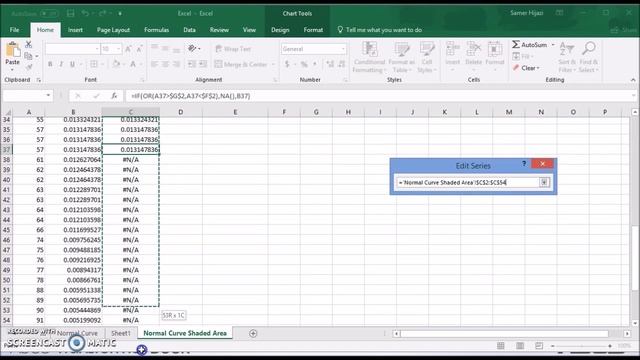
Task: Click Increase Font Size icon
Action: click(x=128, y=49)
